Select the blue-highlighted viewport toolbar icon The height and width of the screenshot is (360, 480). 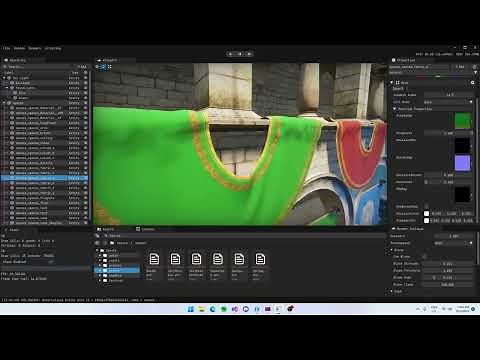(x=103, y=67)
